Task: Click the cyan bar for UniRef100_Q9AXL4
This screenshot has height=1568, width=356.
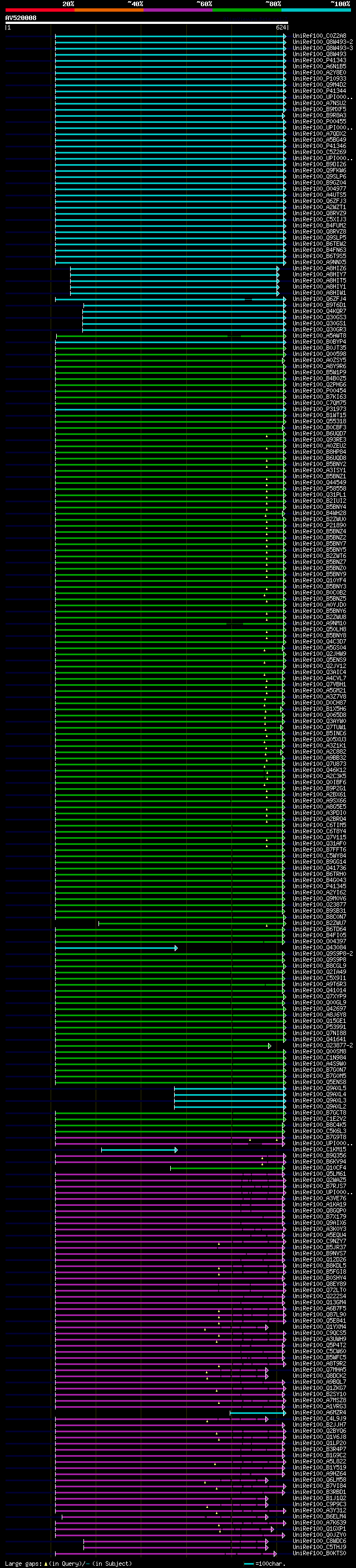Action: tap(230, 1095)
